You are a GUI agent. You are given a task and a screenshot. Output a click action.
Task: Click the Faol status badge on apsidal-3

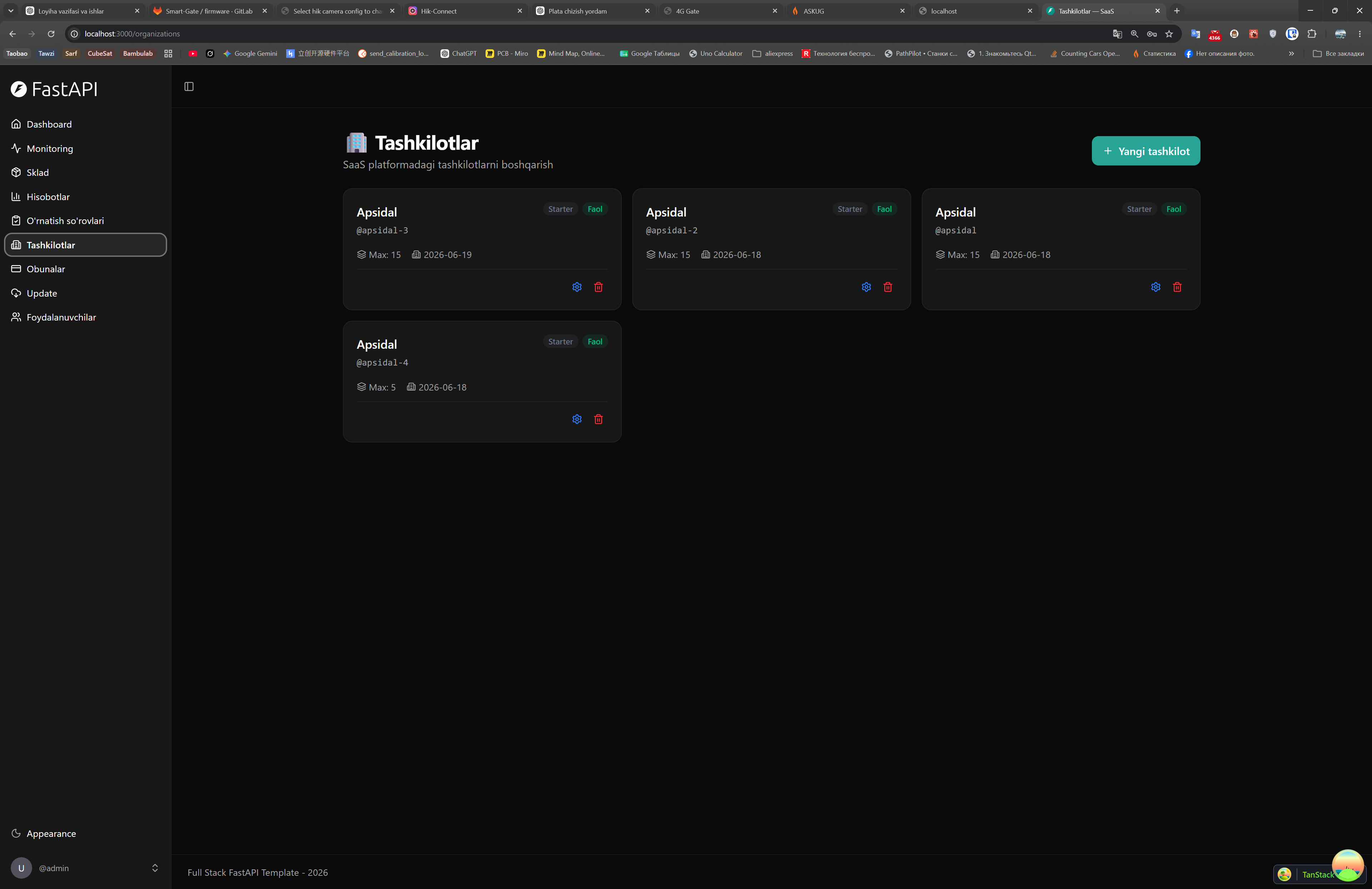[x=594, y=209]
